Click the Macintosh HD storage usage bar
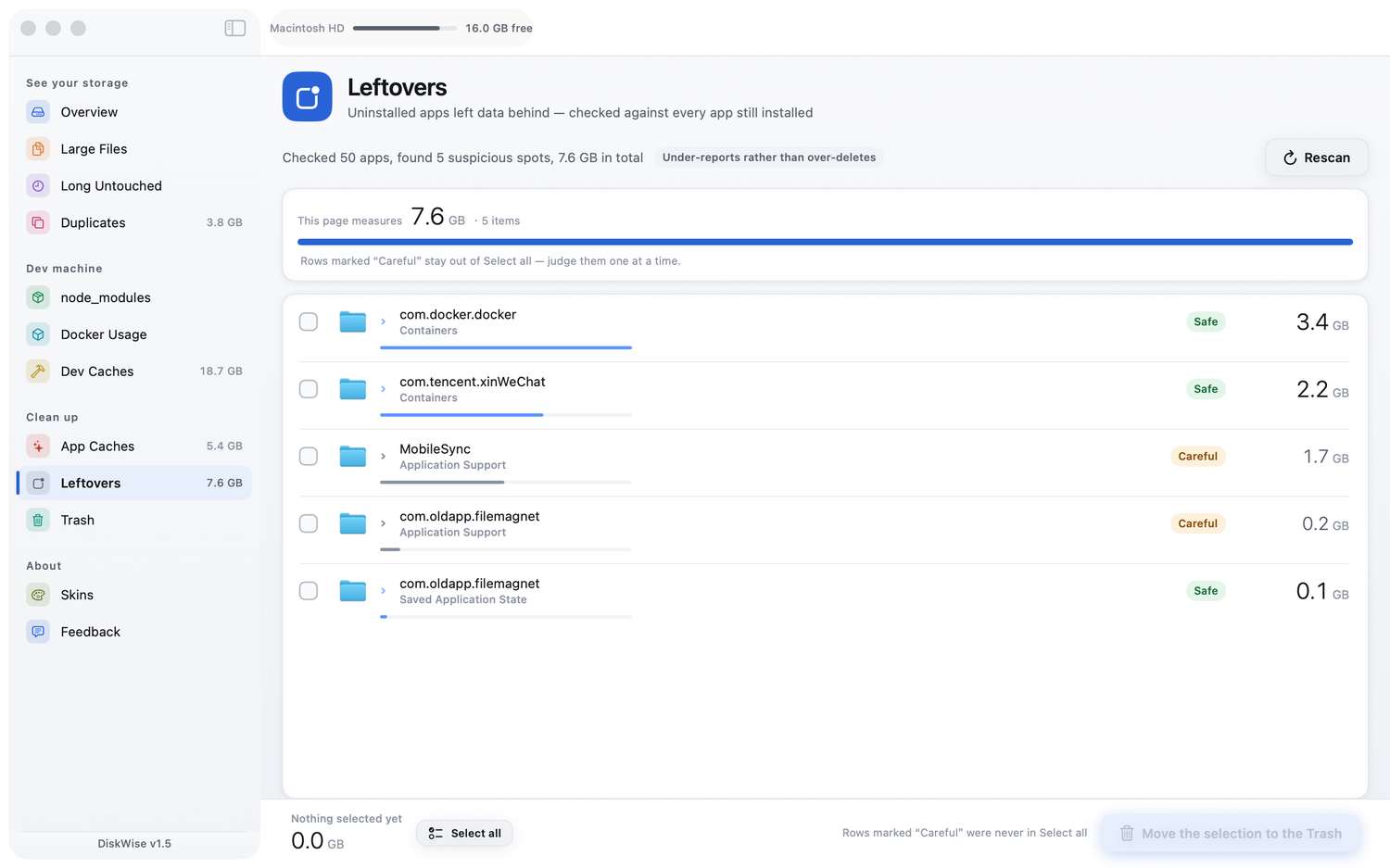This screenshot has height=868, width=1390. point(405,28)
